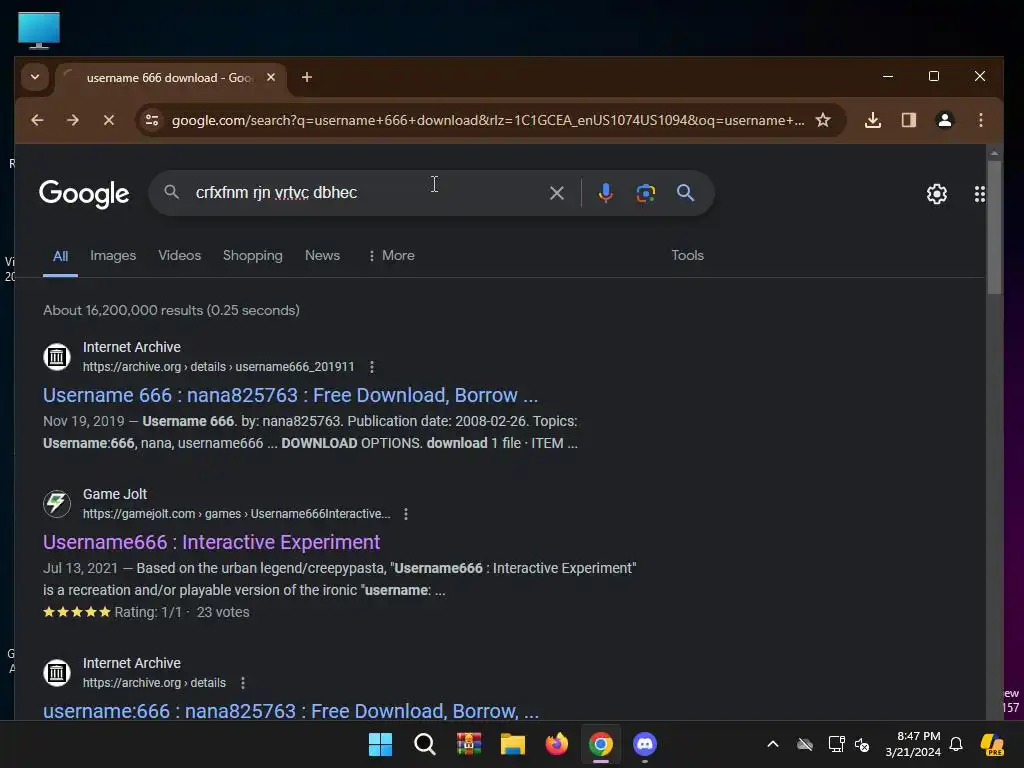
Task: Open notifications bell in taskbar
Action: coord(956,744)
